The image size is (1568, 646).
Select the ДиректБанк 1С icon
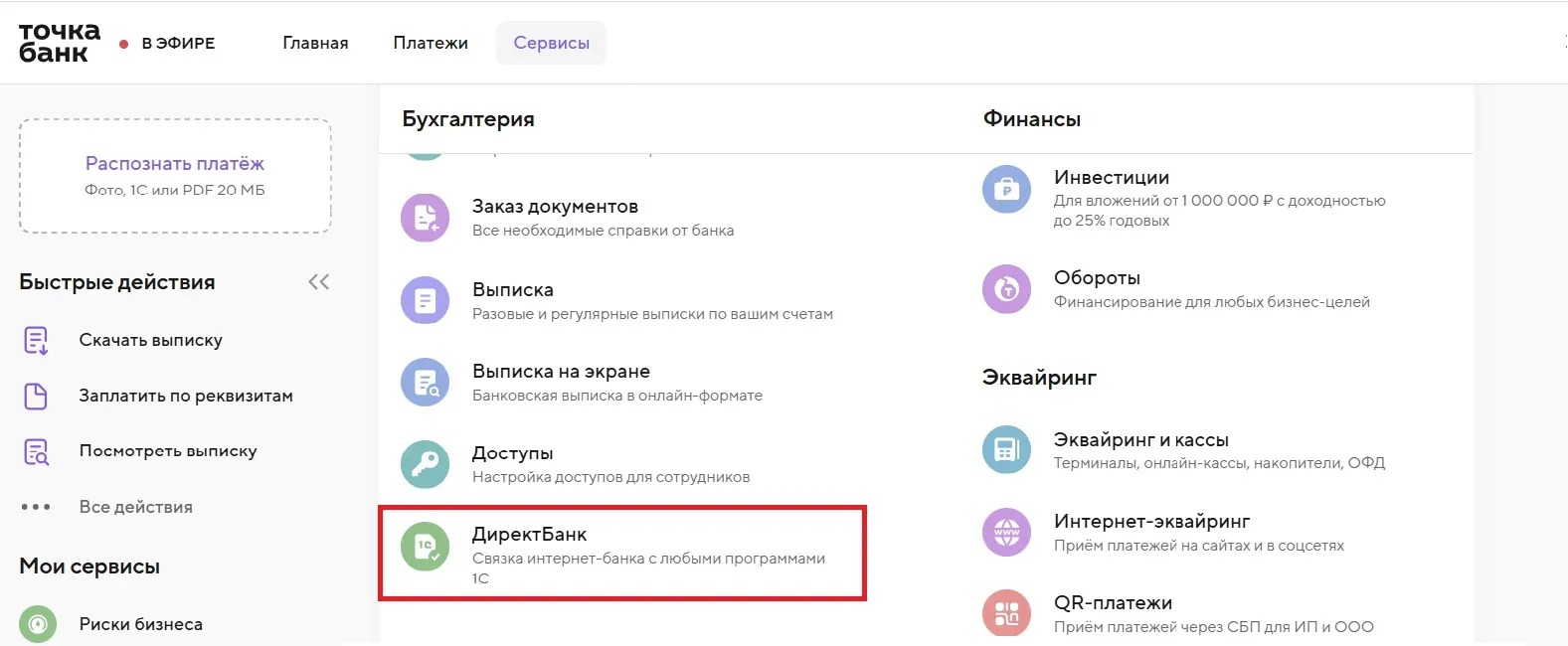click(425, 548)
